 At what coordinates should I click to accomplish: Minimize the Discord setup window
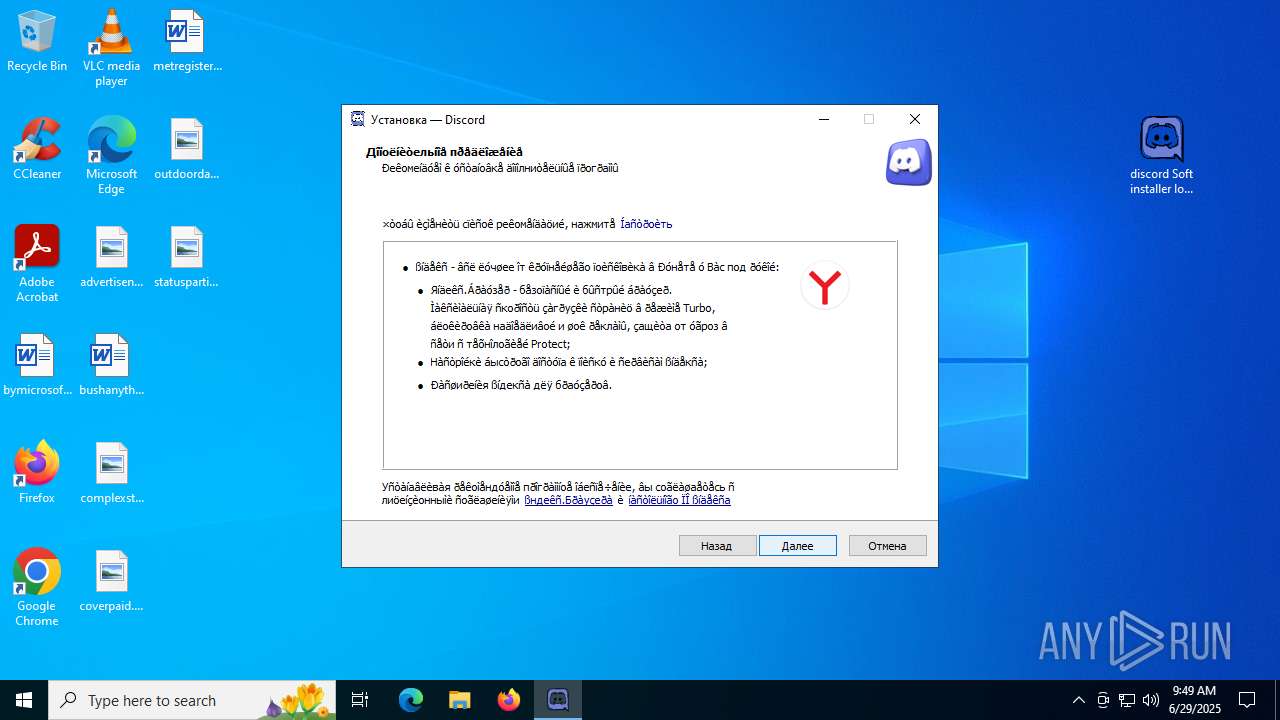[x=824, y=119]
